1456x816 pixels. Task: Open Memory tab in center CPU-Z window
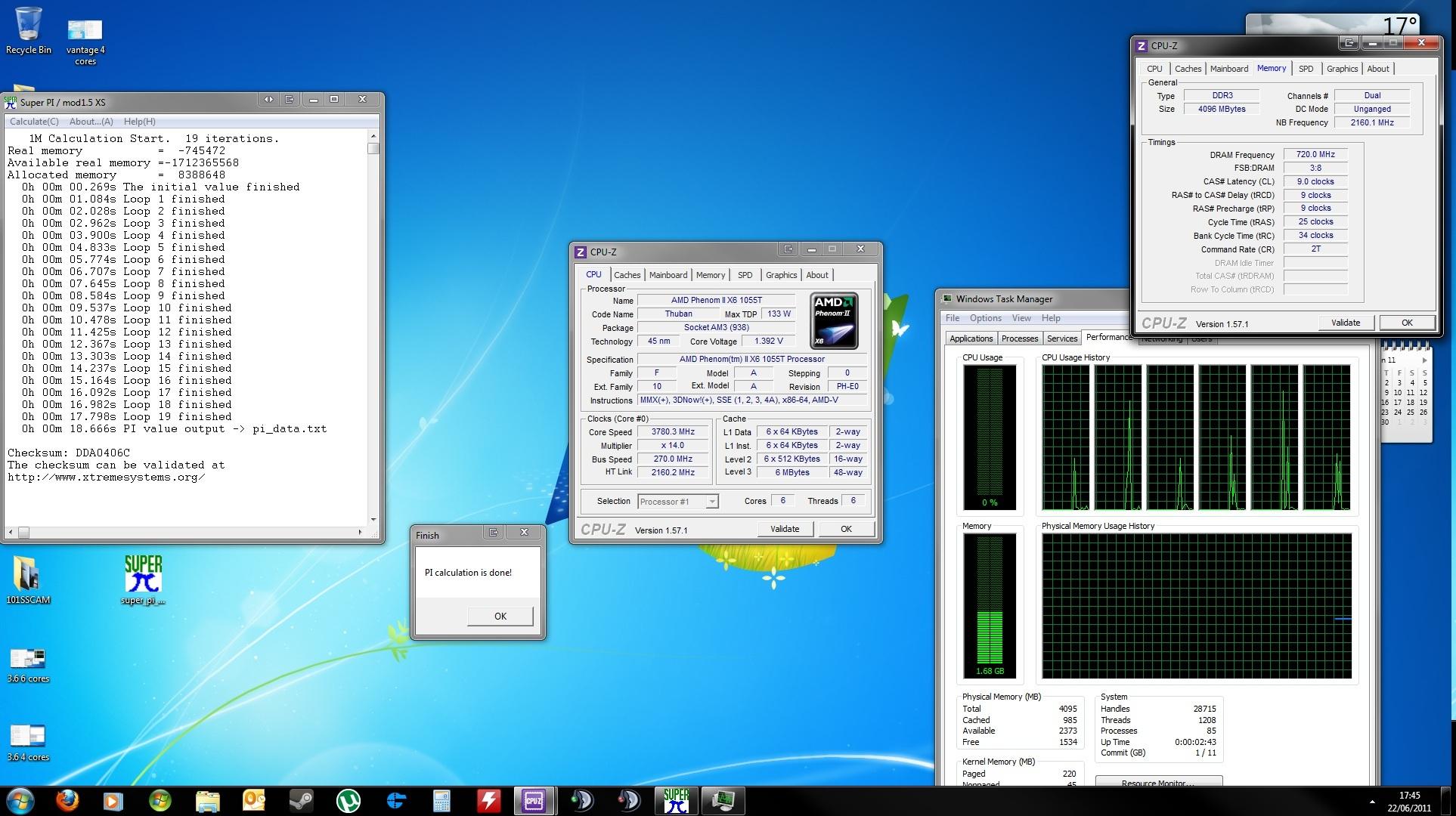tap(711, 275)
